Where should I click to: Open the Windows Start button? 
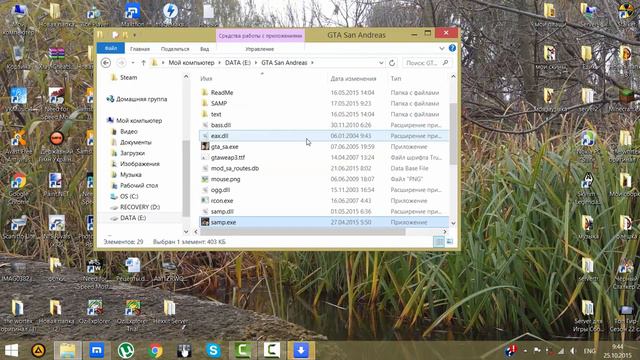(x=11, y=351)
